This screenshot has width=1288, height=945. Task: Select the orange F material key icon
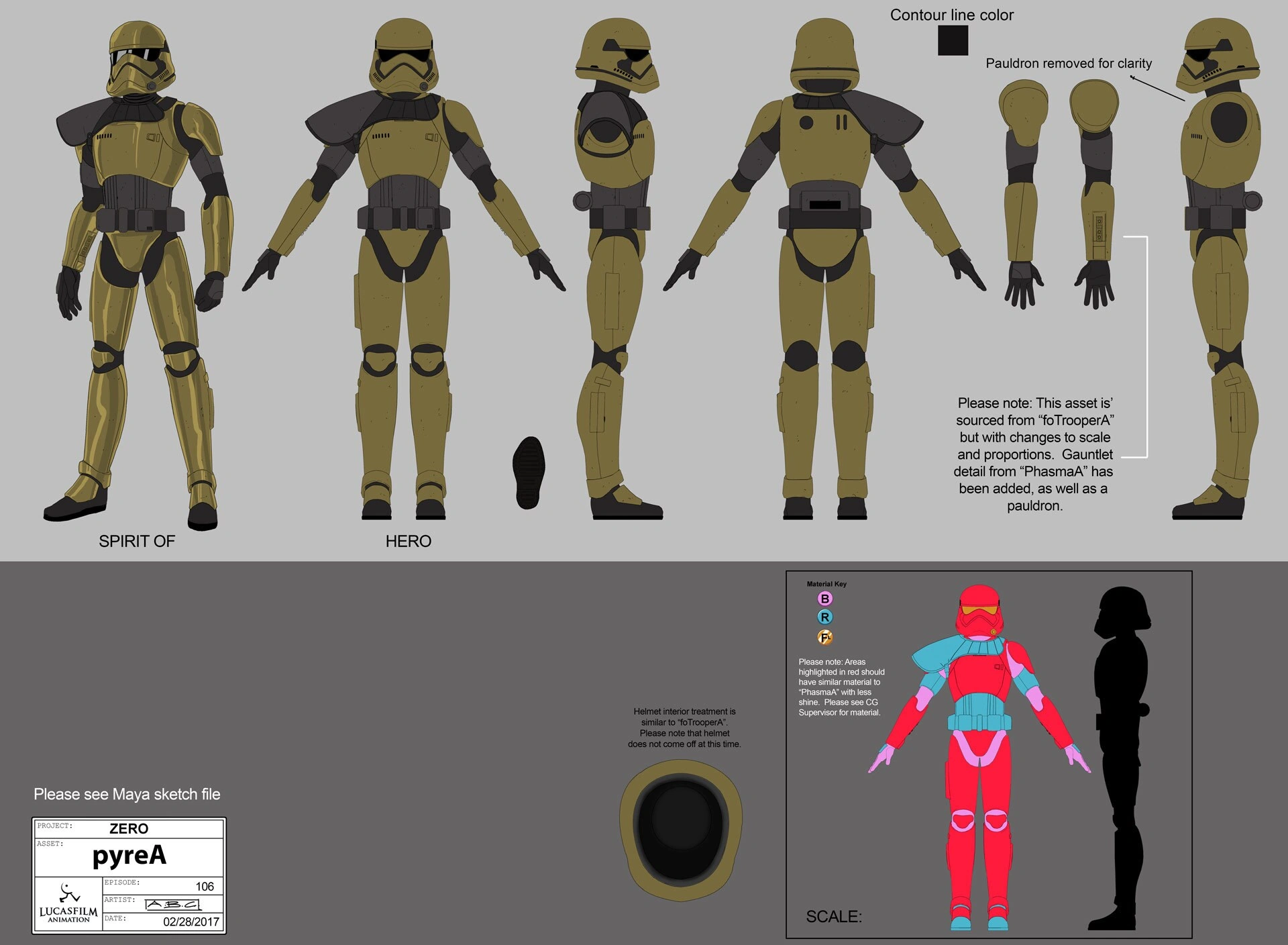pyautogui.click(x=825, y=637)
